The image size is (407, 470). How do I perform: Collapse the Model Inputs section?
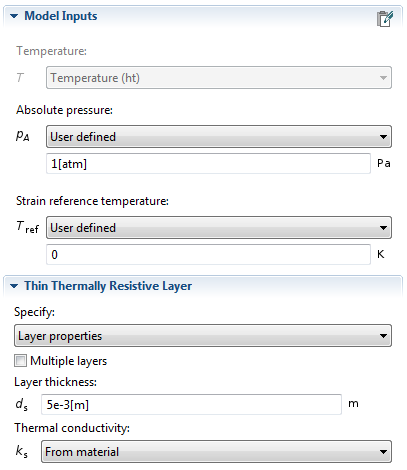point(14,16)
